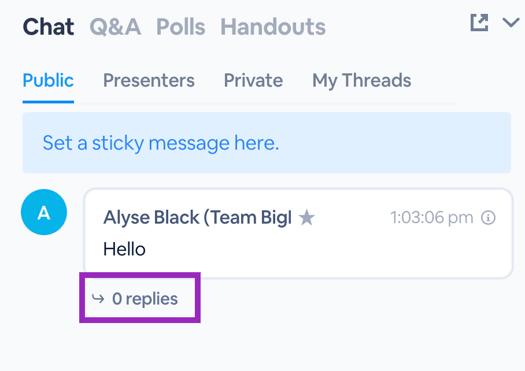Select the Chat tab
Image resolution: width=525 pixels, height=371 pixels.
pos(49,27)
